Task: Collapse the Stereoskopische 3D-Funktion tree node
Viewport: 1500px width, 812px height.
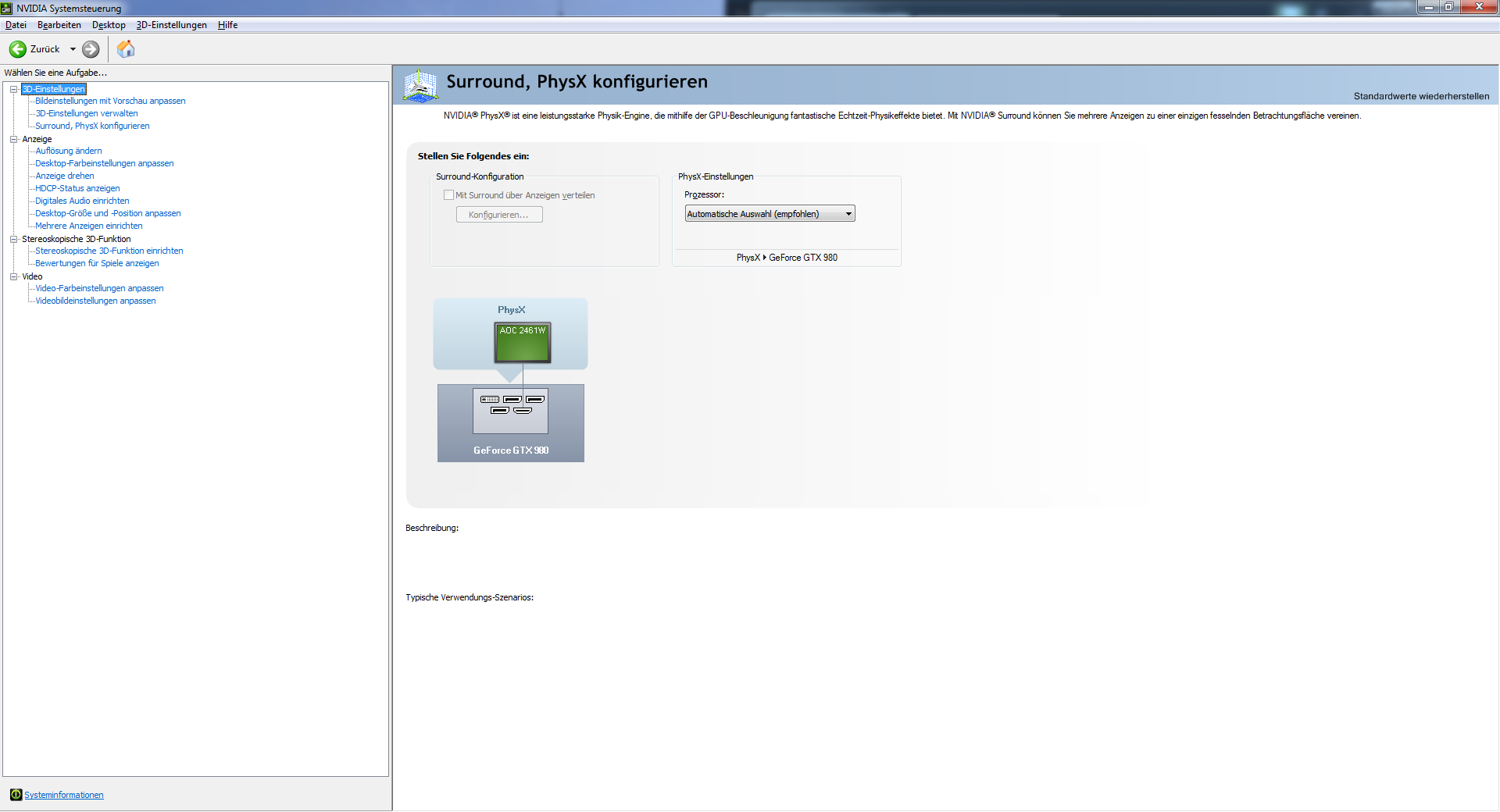Action: (x=13, y=239)
